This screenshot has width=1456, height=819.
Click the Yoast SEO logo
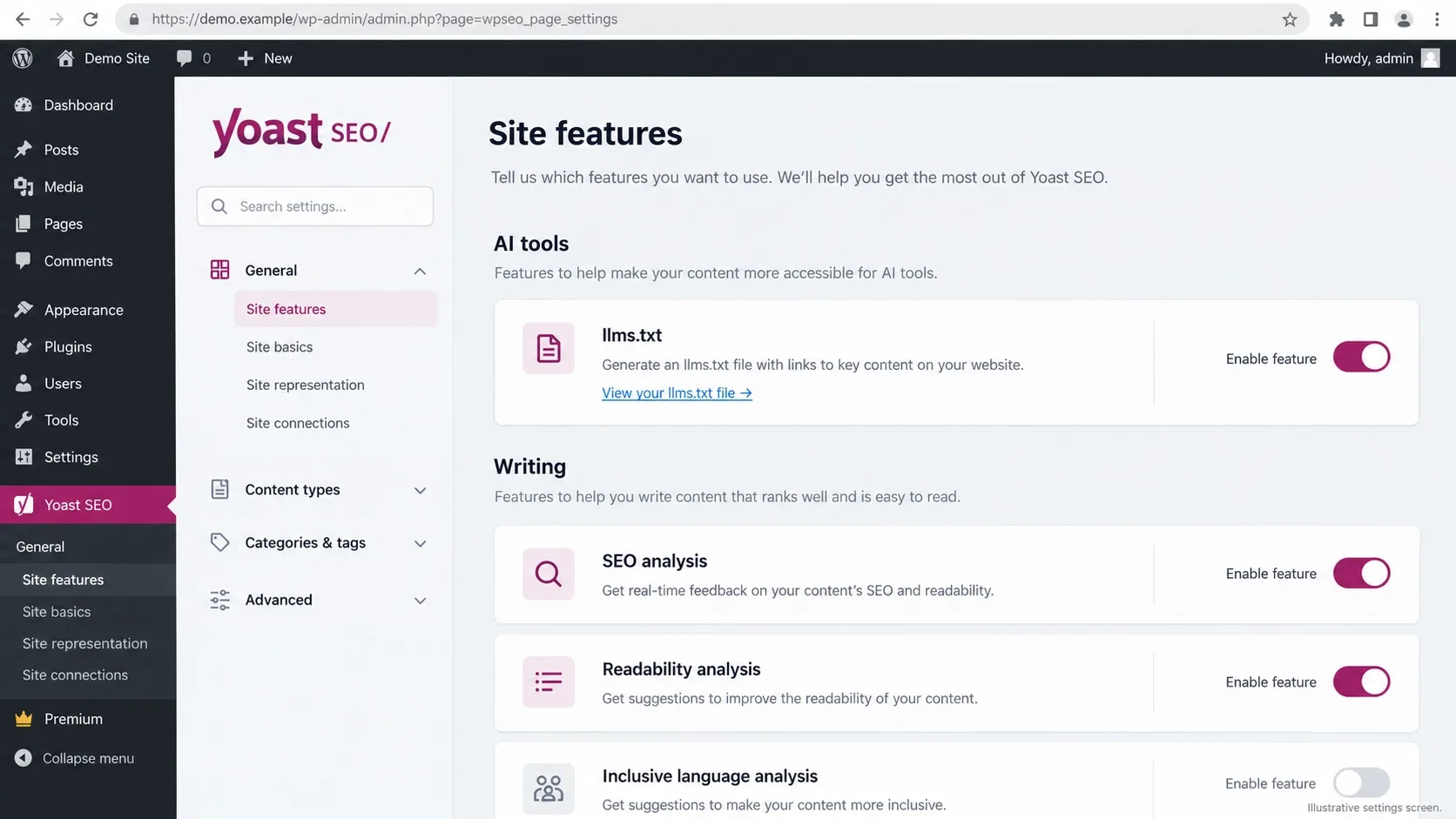301,131
